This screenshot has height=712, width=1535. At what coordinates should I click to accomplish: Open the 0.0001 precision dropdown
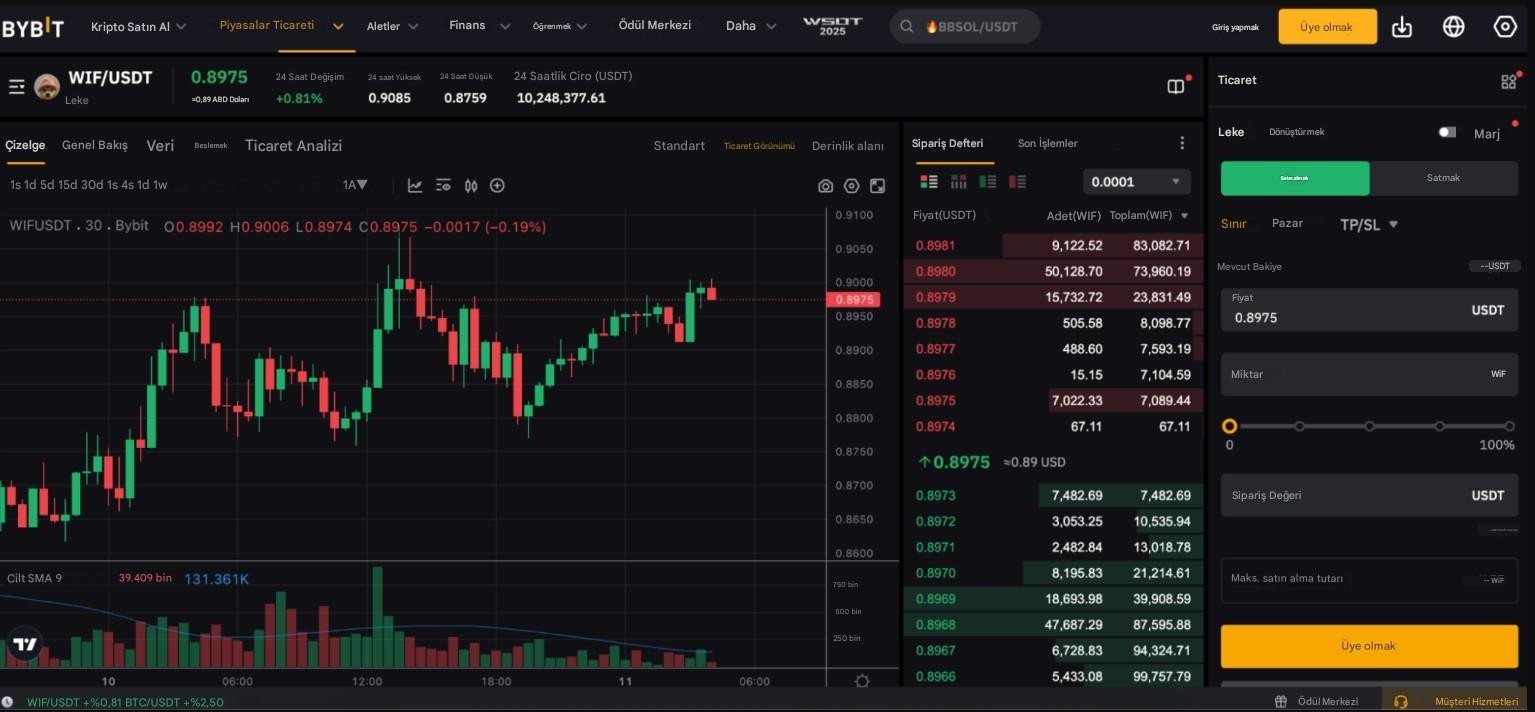click(1135, 181)
